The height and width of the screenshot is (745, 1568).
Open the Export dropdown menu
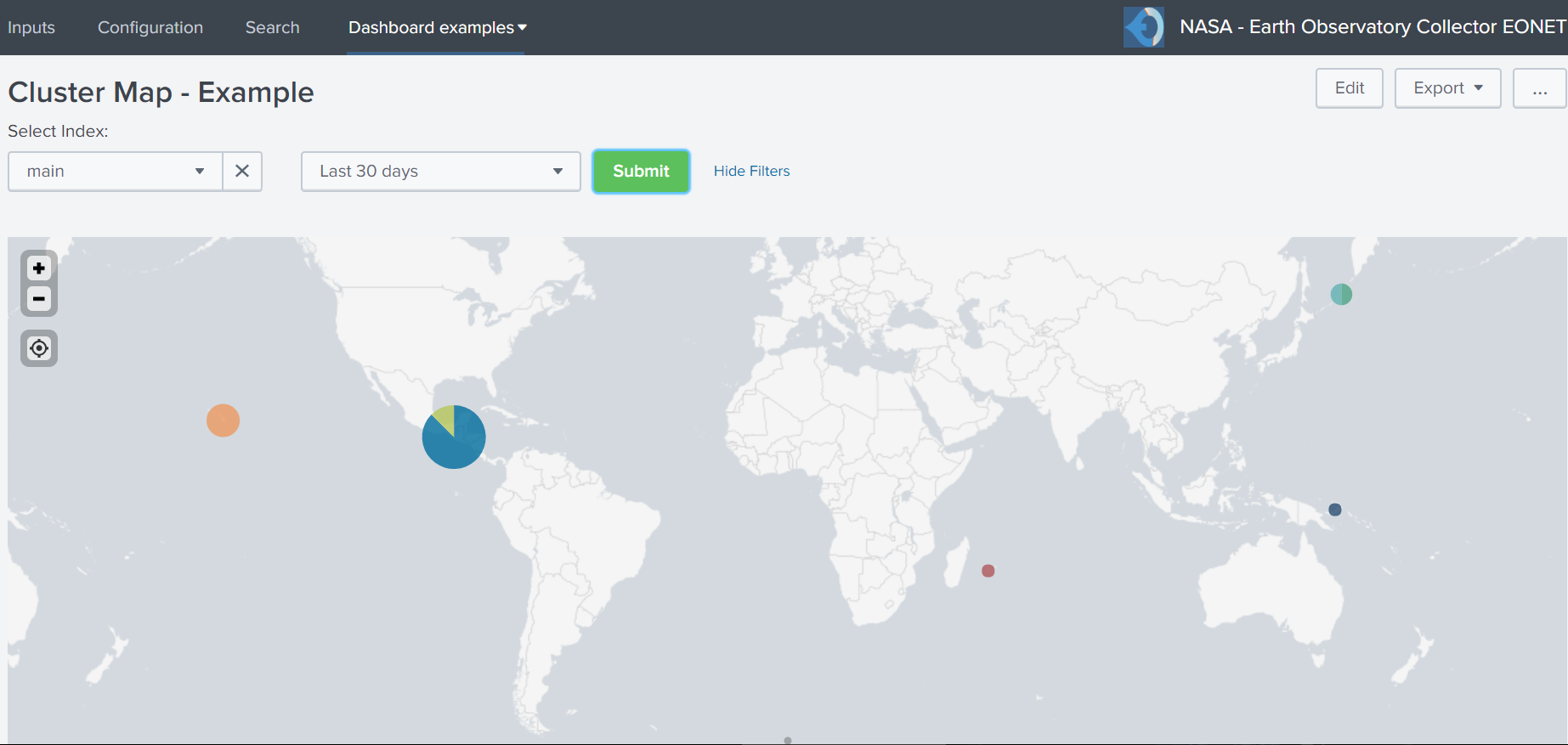pyautogui.click(x=1448, y=88)
